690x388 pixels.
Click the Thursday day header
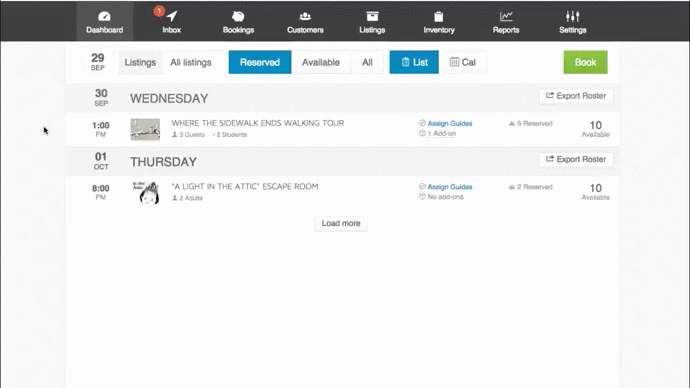(x=163, y=162)
